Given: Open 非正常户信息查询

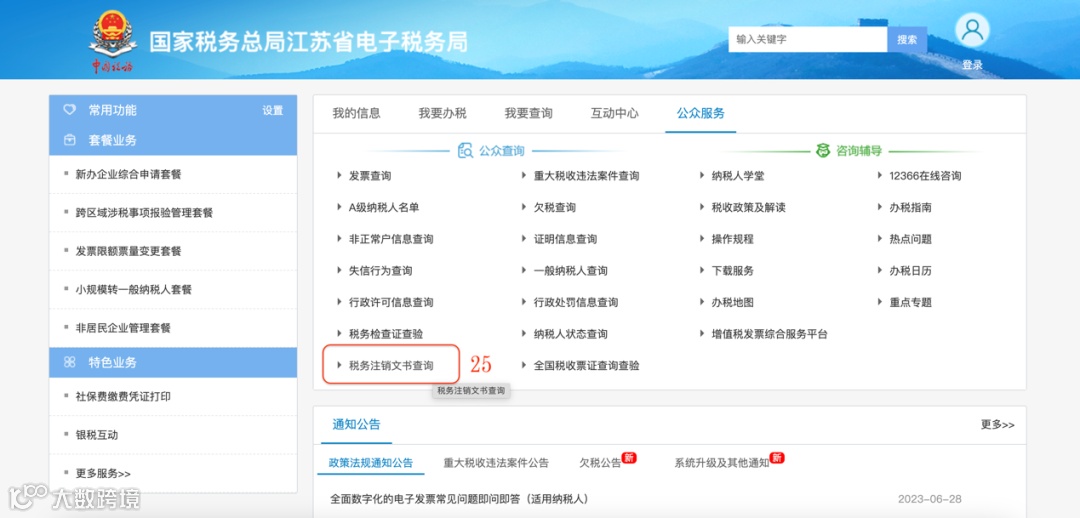Looking at the screenshot, I should 391,239.
